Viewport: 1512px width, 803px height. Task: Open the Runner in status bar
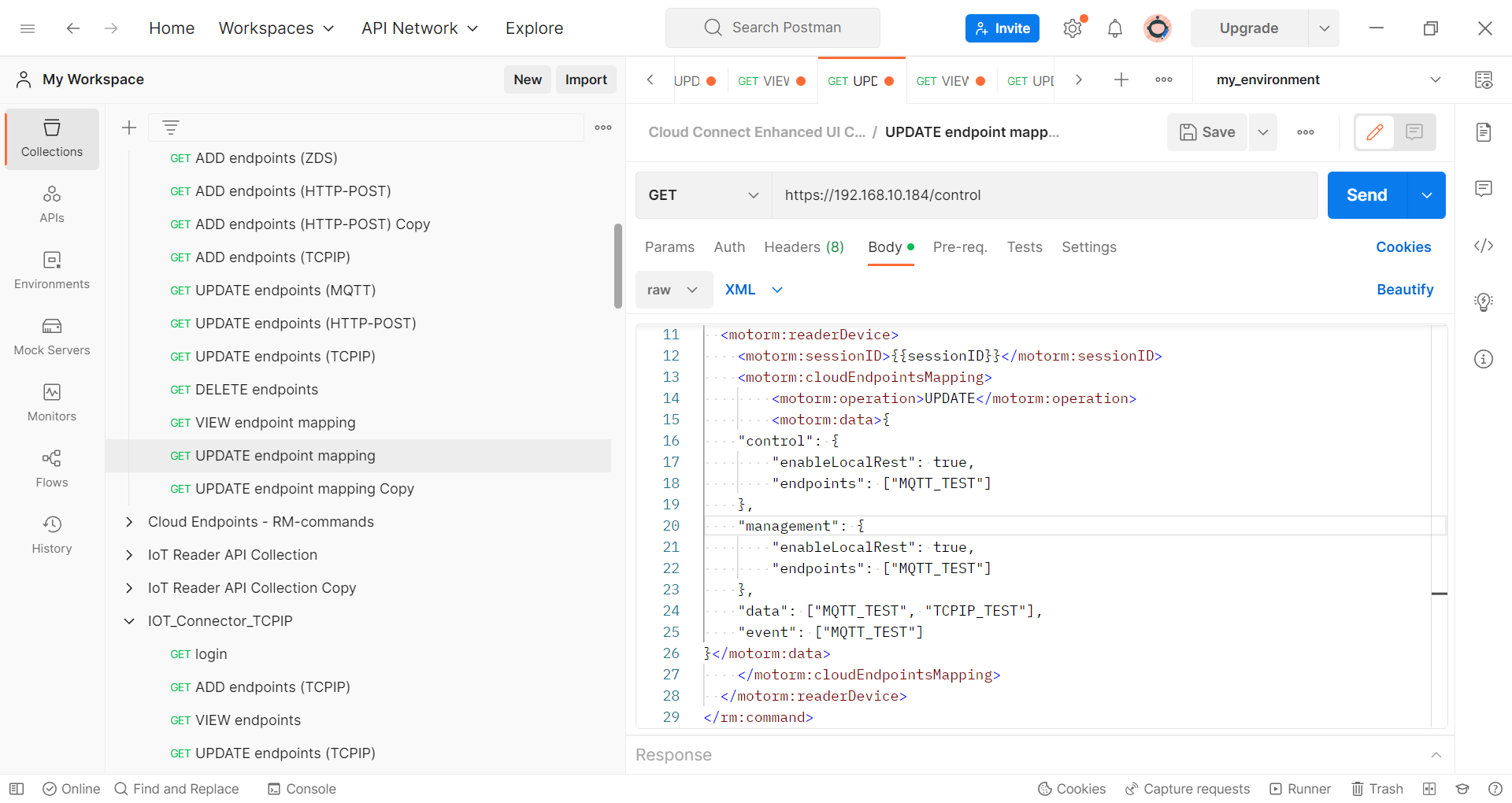tap(1300, 789)
